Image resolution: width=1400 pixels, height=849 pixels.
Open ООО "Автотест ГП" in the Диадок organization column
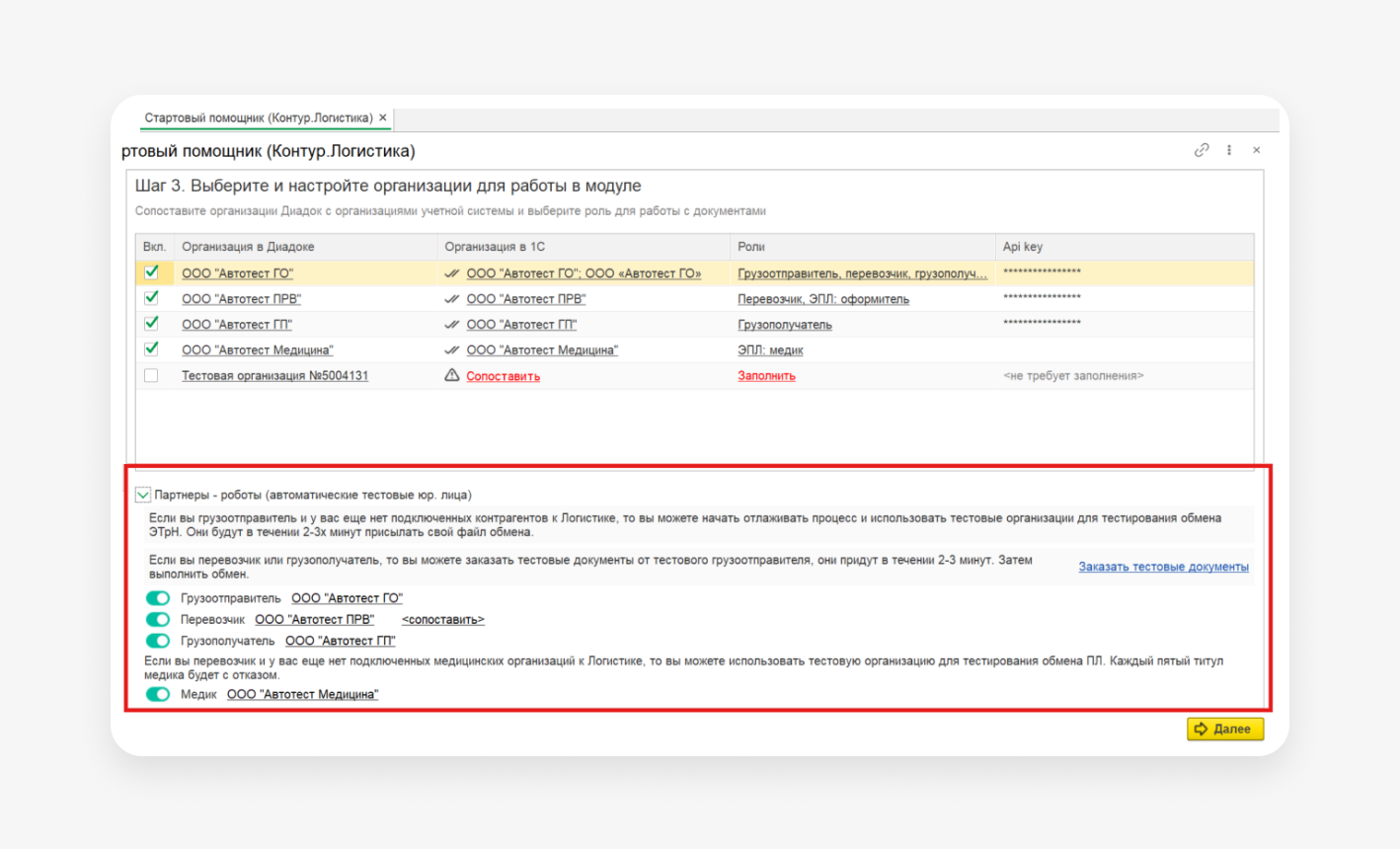(237, 325)
